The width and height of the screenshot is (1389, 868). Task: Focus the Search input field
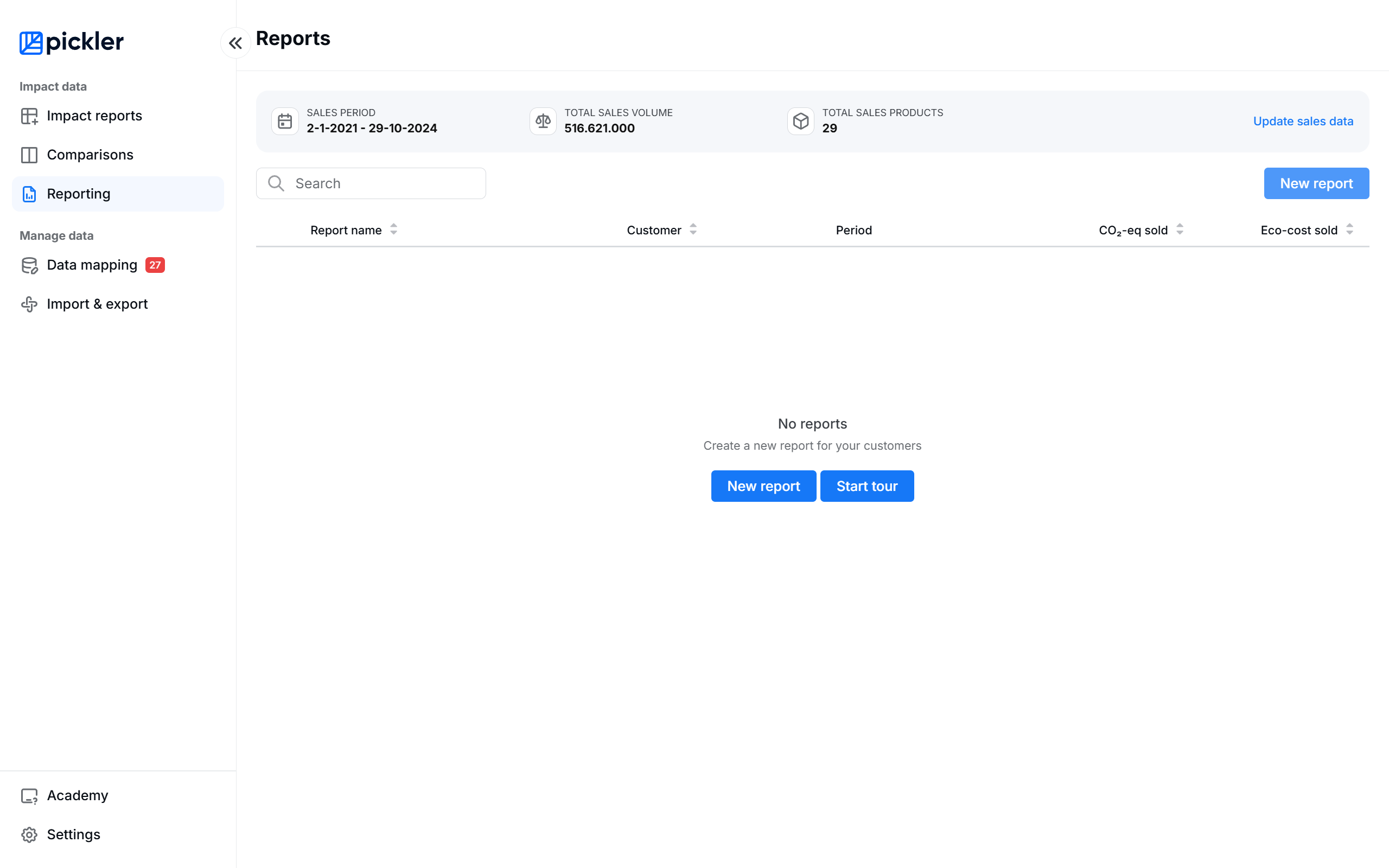[385, 183]
